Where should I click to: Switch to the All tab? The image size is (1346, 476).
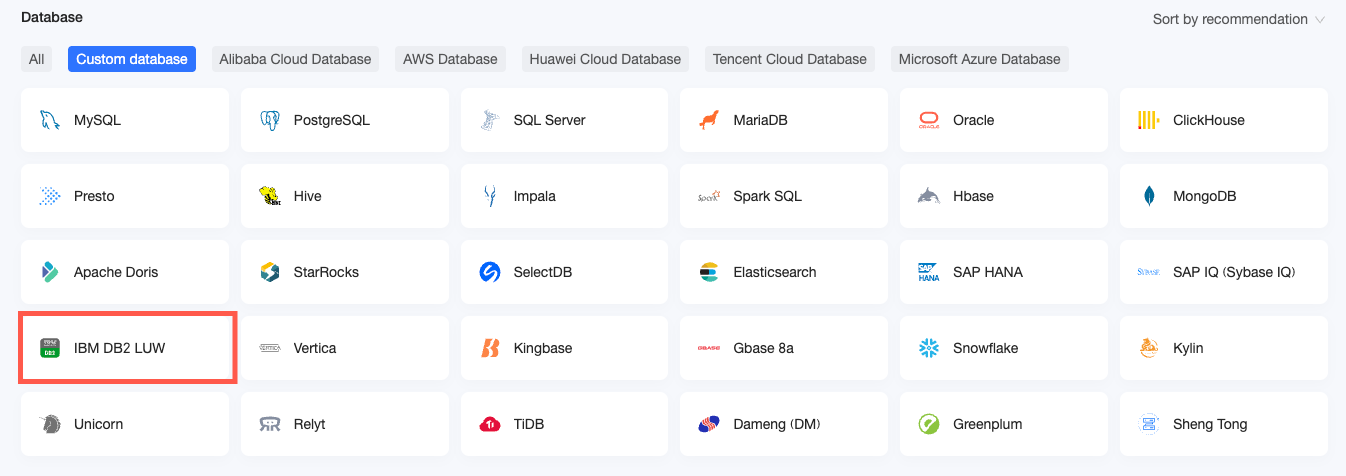click(36, 59)
